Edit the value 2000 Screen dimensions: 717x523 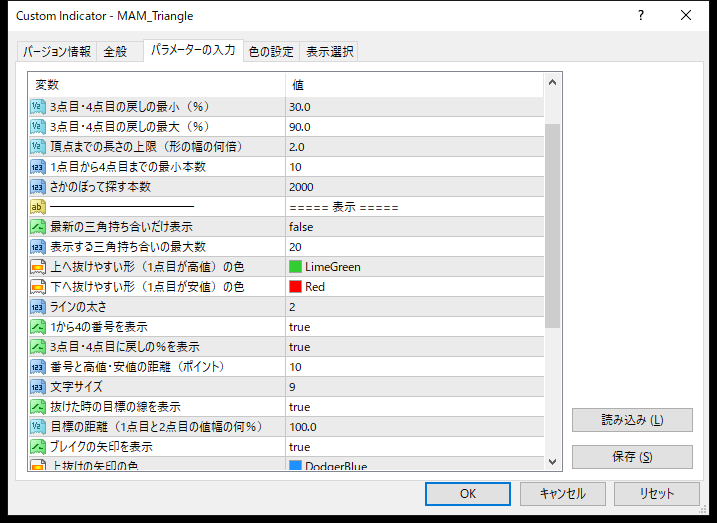click(414, 187)
